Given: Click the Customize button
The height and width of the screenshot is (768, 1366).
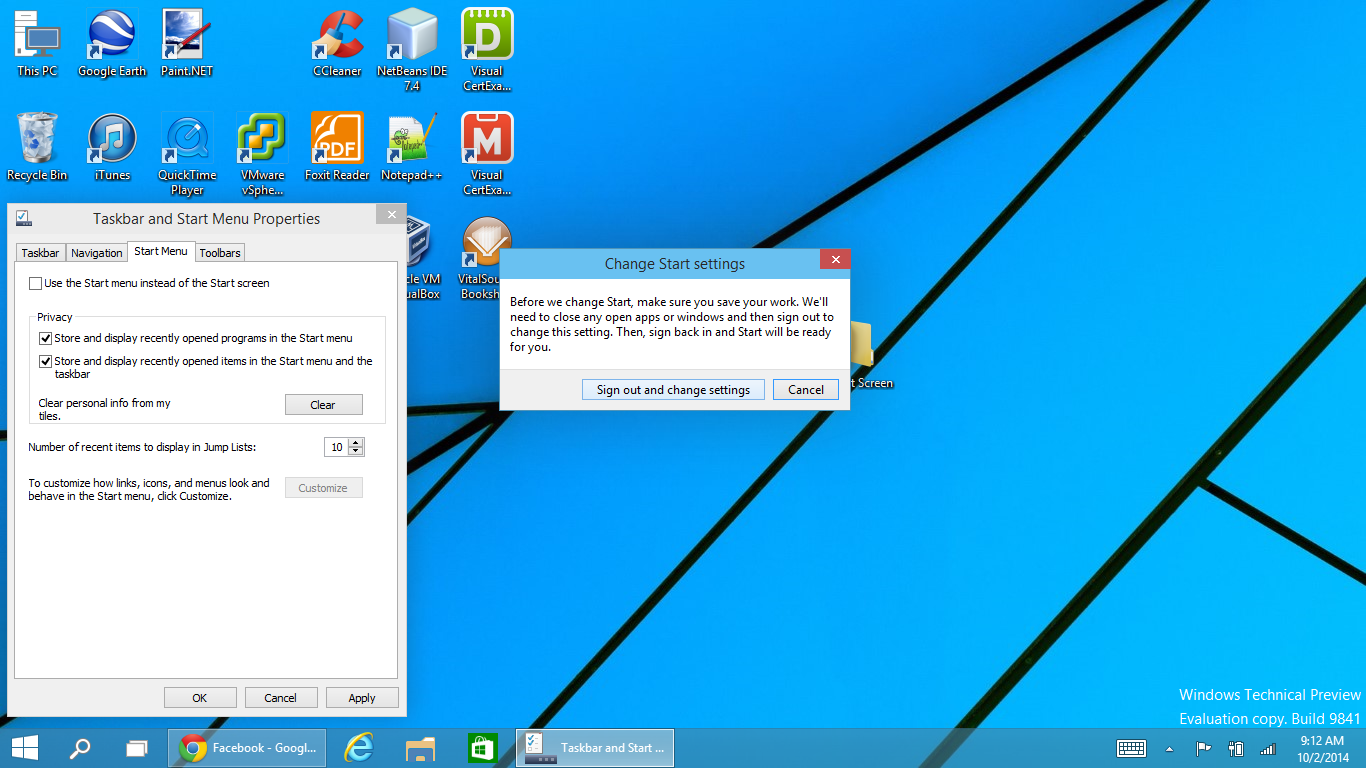Looking at the screenshot, I should pyautogui.click(x=323, y=488).
